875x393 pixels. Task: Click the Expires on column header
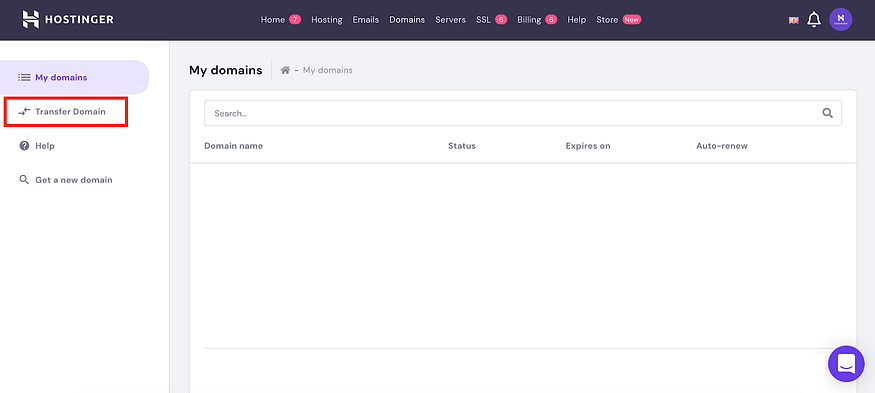[x=588, y=146]
